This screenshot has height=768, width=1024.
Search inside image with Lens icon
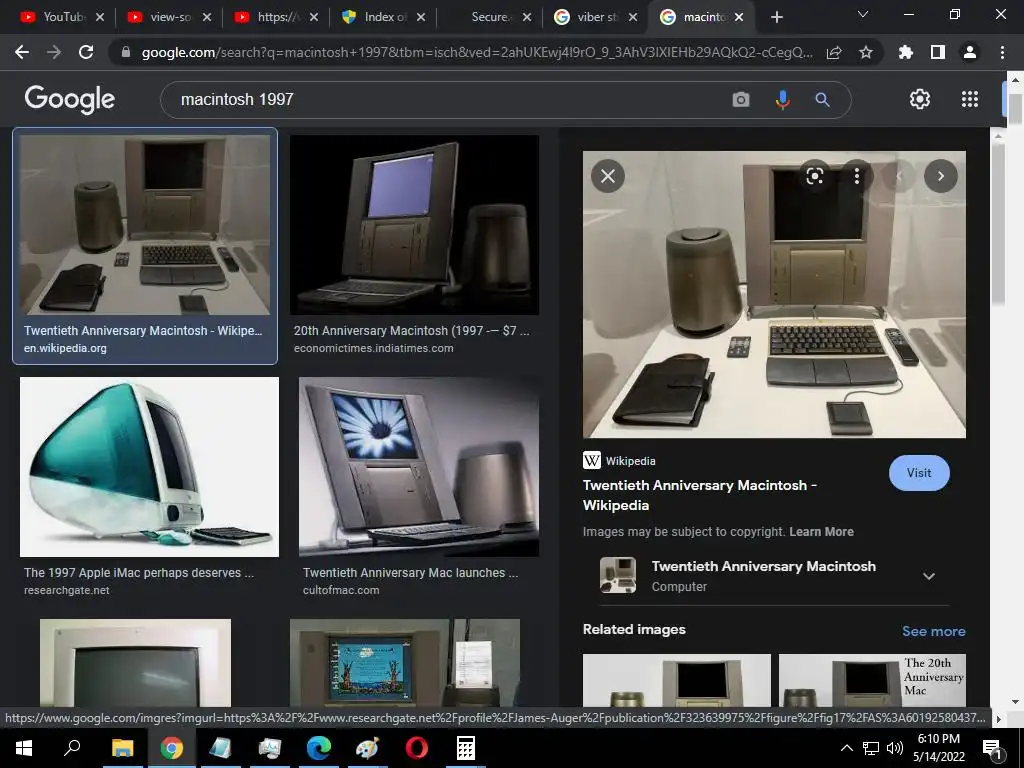point(814,176)
